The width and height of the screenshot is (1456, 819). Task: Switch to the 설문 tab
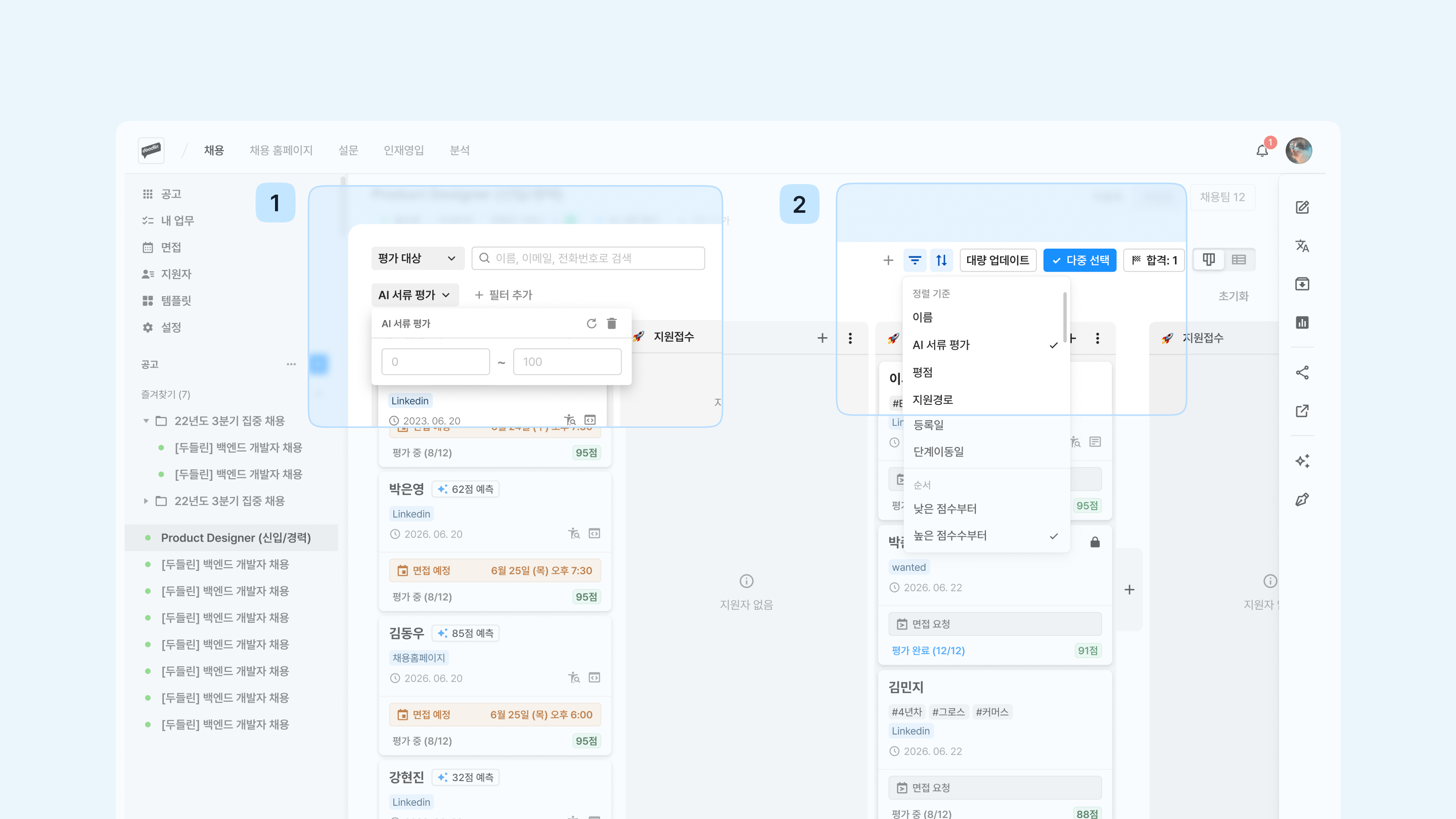[348, 150]
